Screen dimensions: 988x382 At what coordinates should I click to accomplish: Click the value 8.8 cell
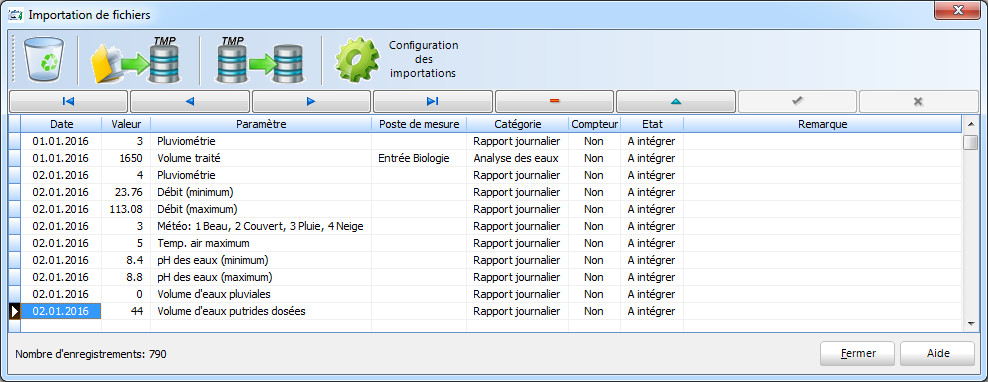(126, 277)
